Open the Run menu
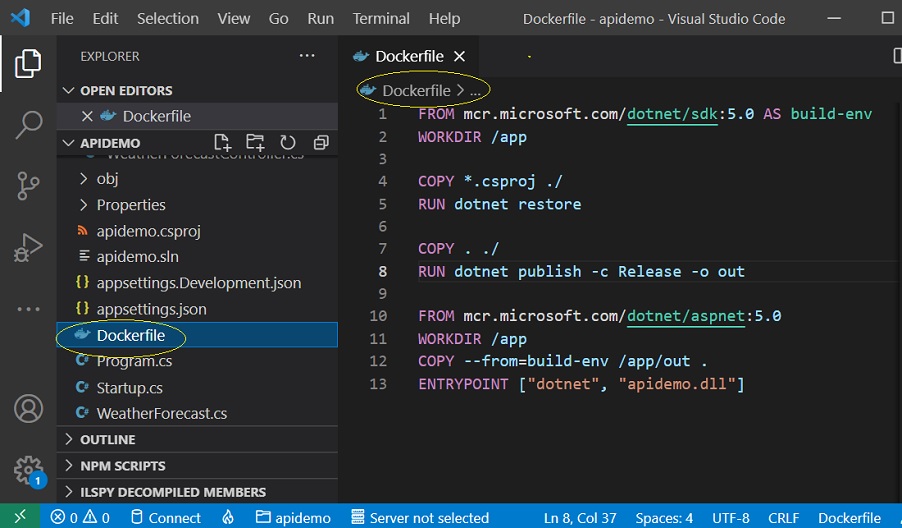 320,18
